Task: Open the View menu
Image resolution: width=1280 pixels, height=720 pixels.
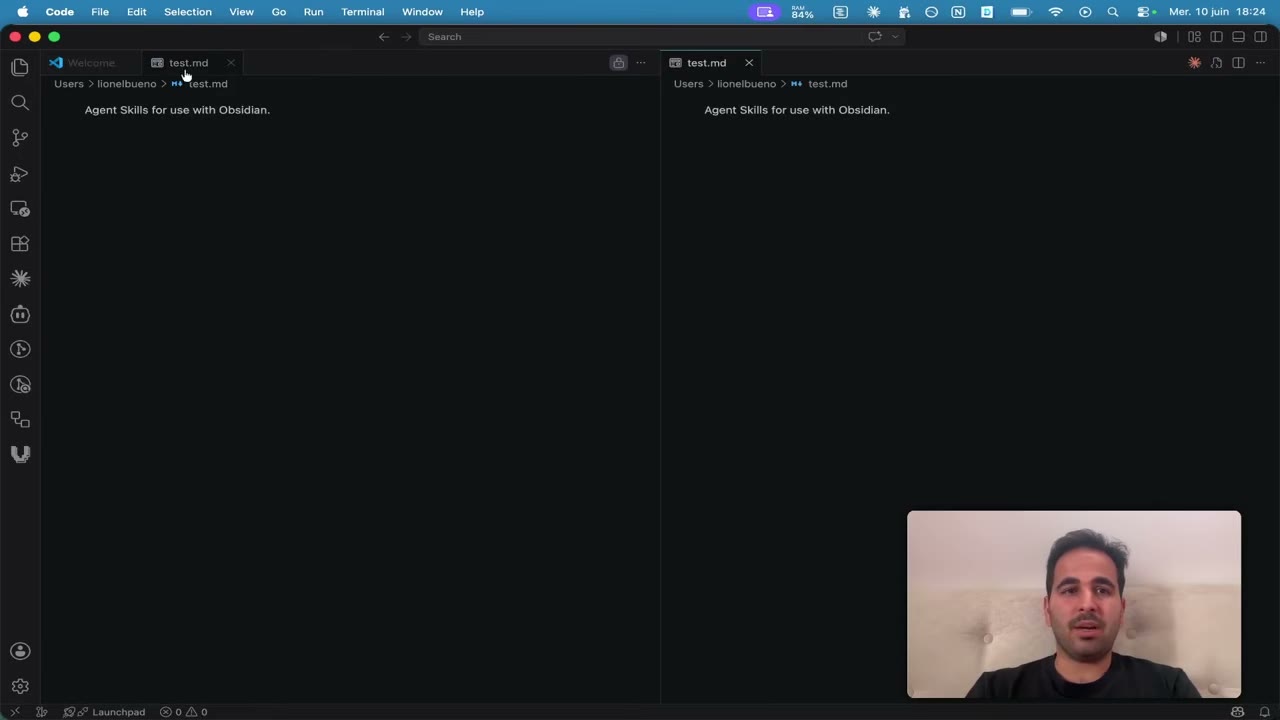Action: [241, 12]
